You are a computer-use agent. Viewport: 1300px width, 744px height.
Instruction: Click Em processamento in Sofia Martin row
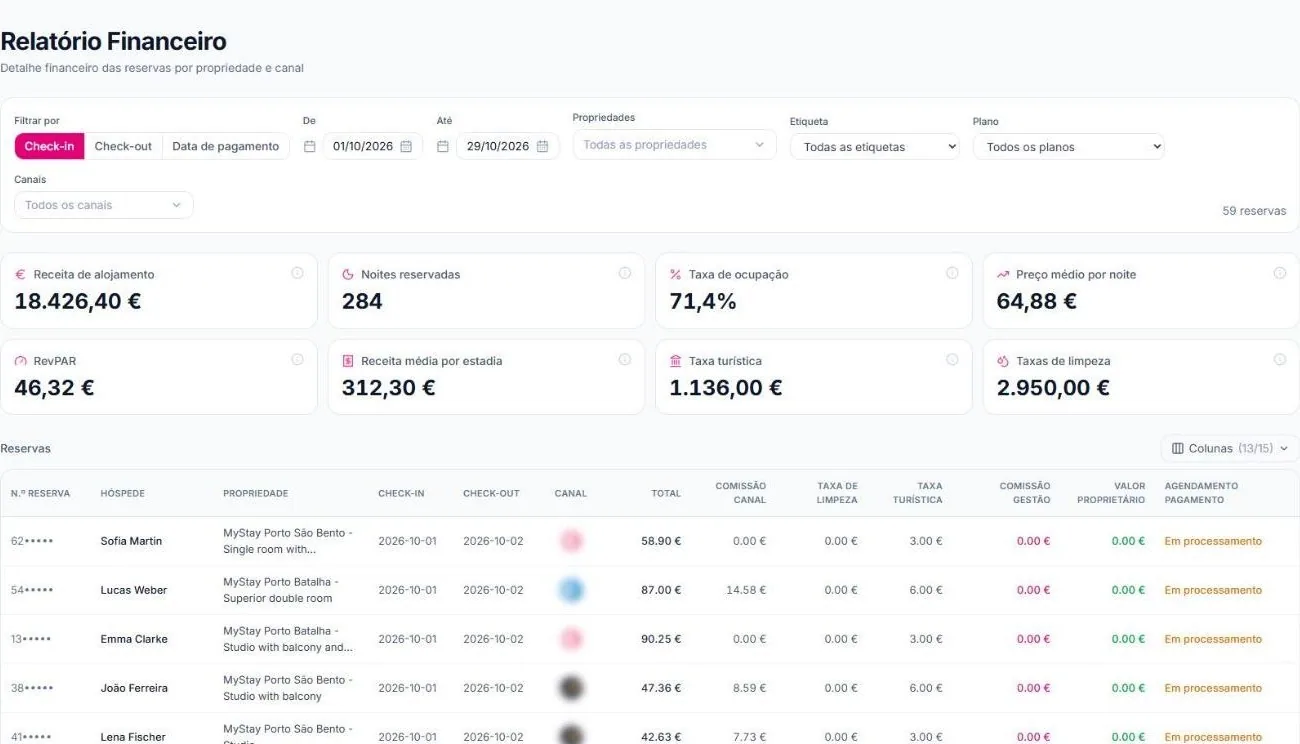(1213, 541)
